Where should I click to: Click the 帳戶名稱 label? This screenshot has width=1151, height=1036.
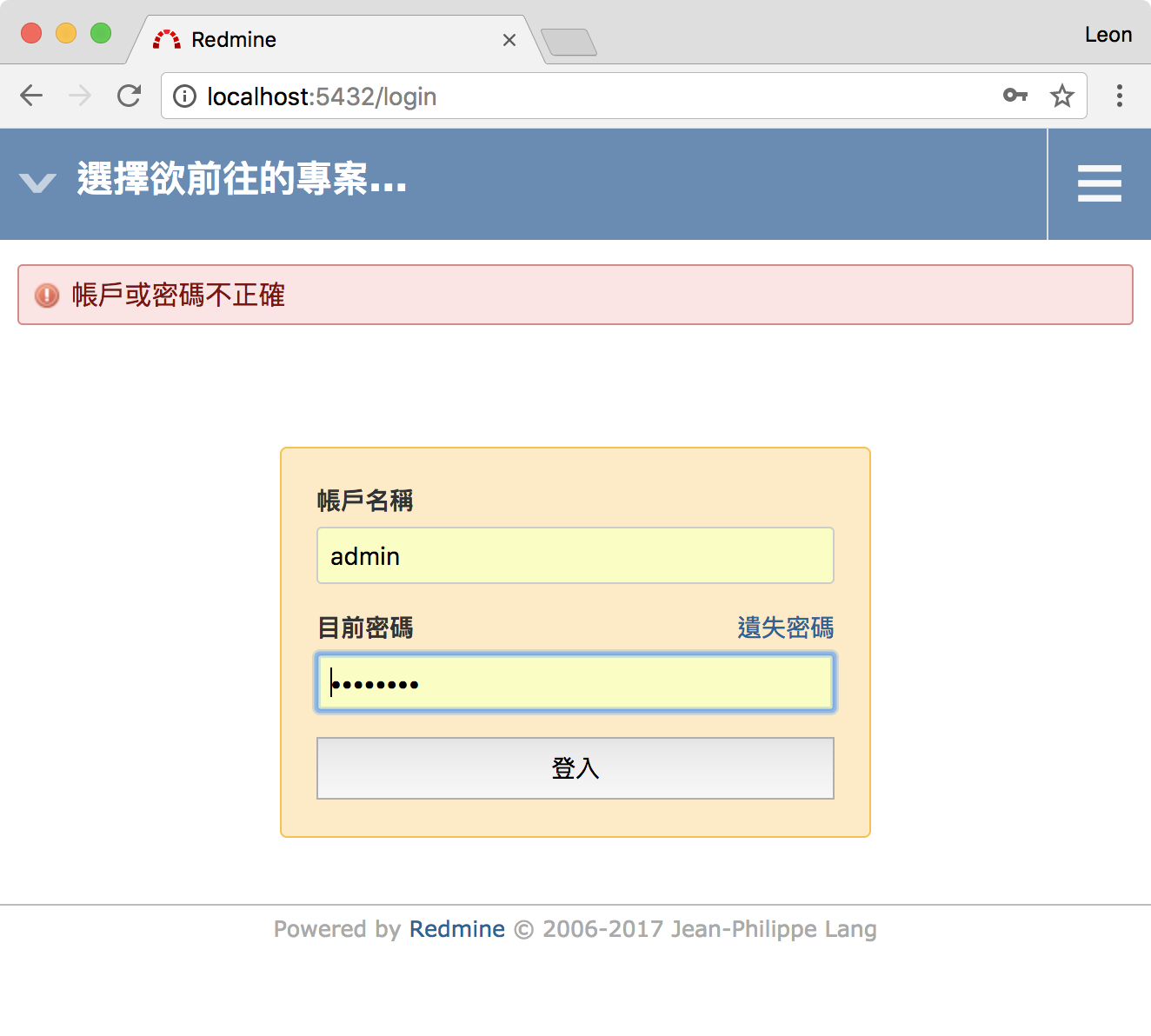click(x=365, y=501)
